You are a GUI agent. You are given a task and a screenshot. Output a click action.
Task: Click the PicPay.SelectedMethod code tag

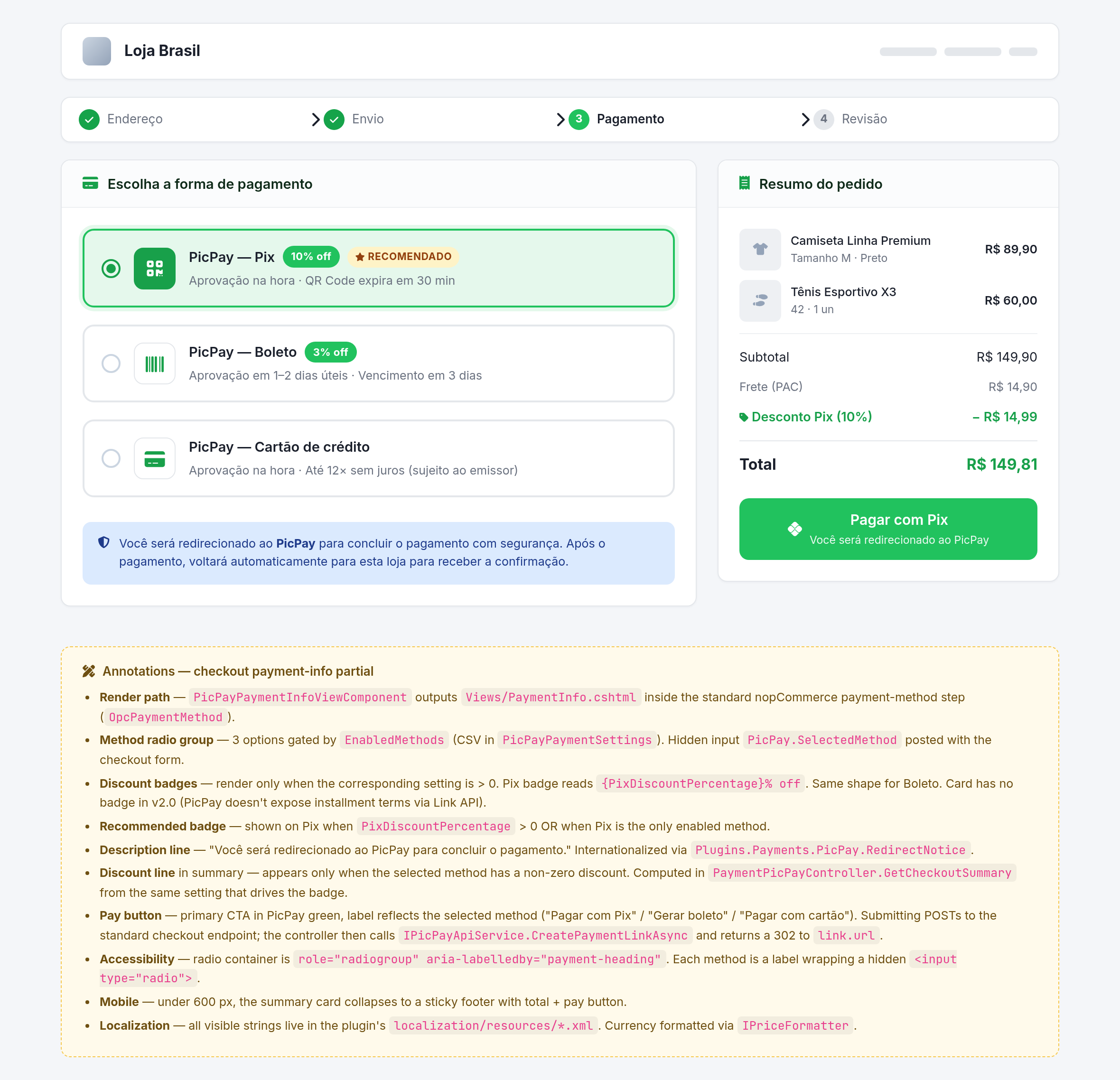tap(821, 740)
